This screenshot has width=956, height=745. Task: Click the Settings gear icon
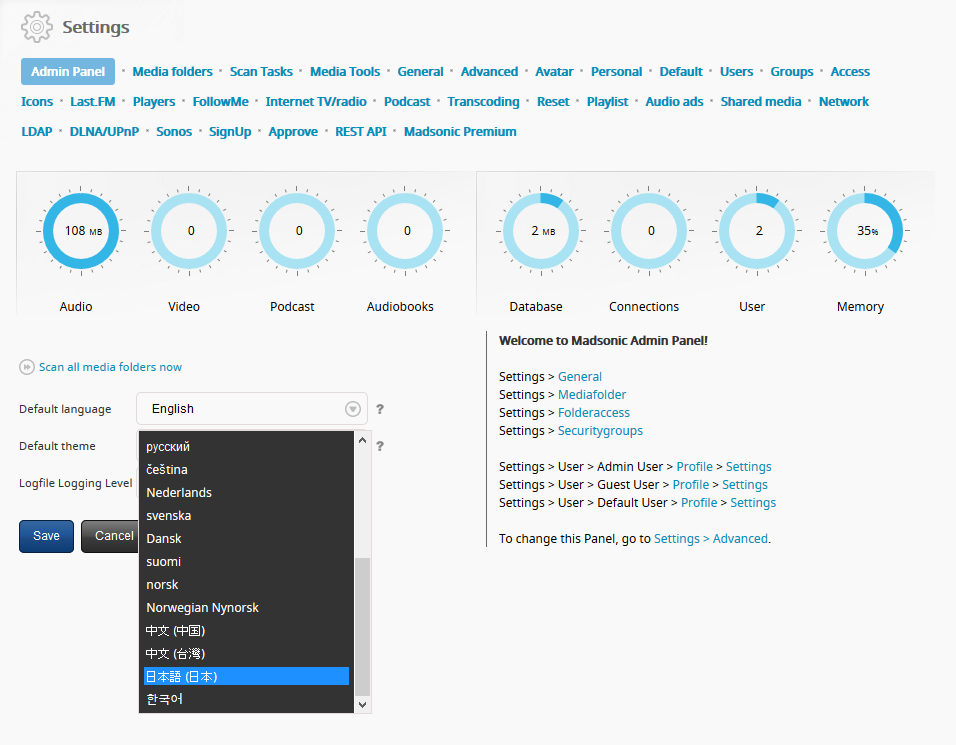click(x=37, y=27)
